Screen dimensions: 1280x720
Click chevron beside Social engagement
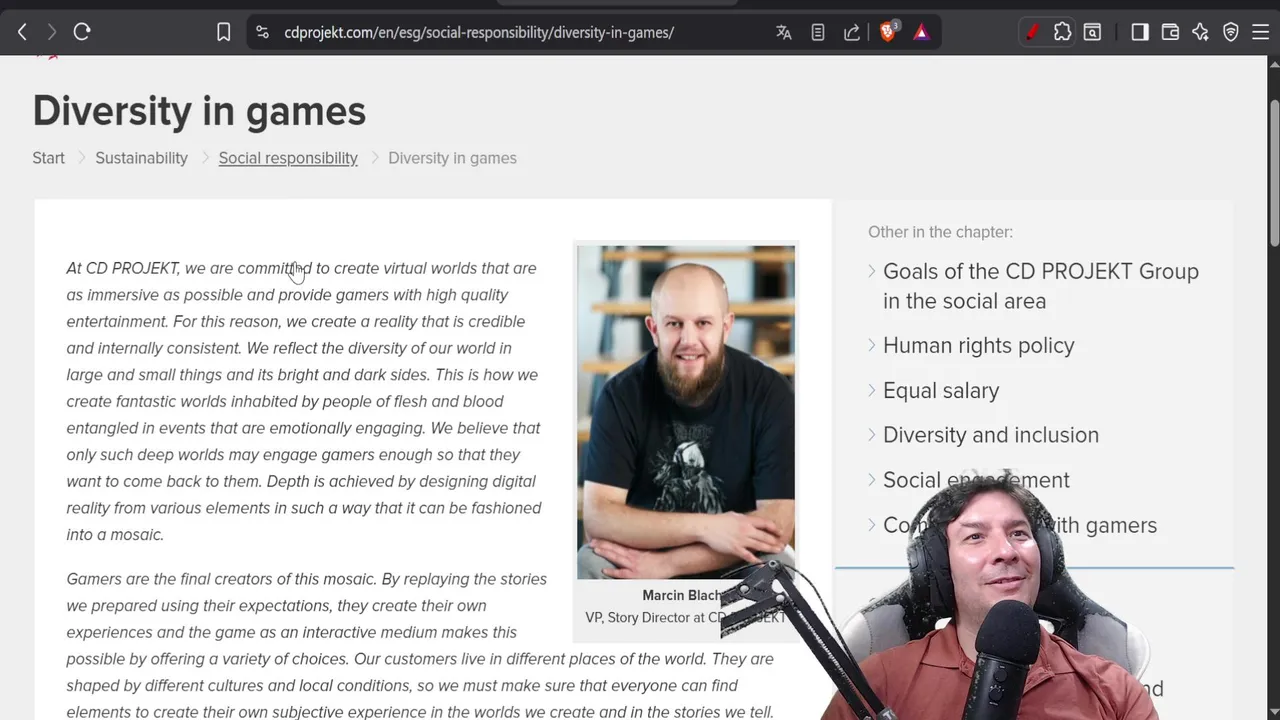click(872, 479)
